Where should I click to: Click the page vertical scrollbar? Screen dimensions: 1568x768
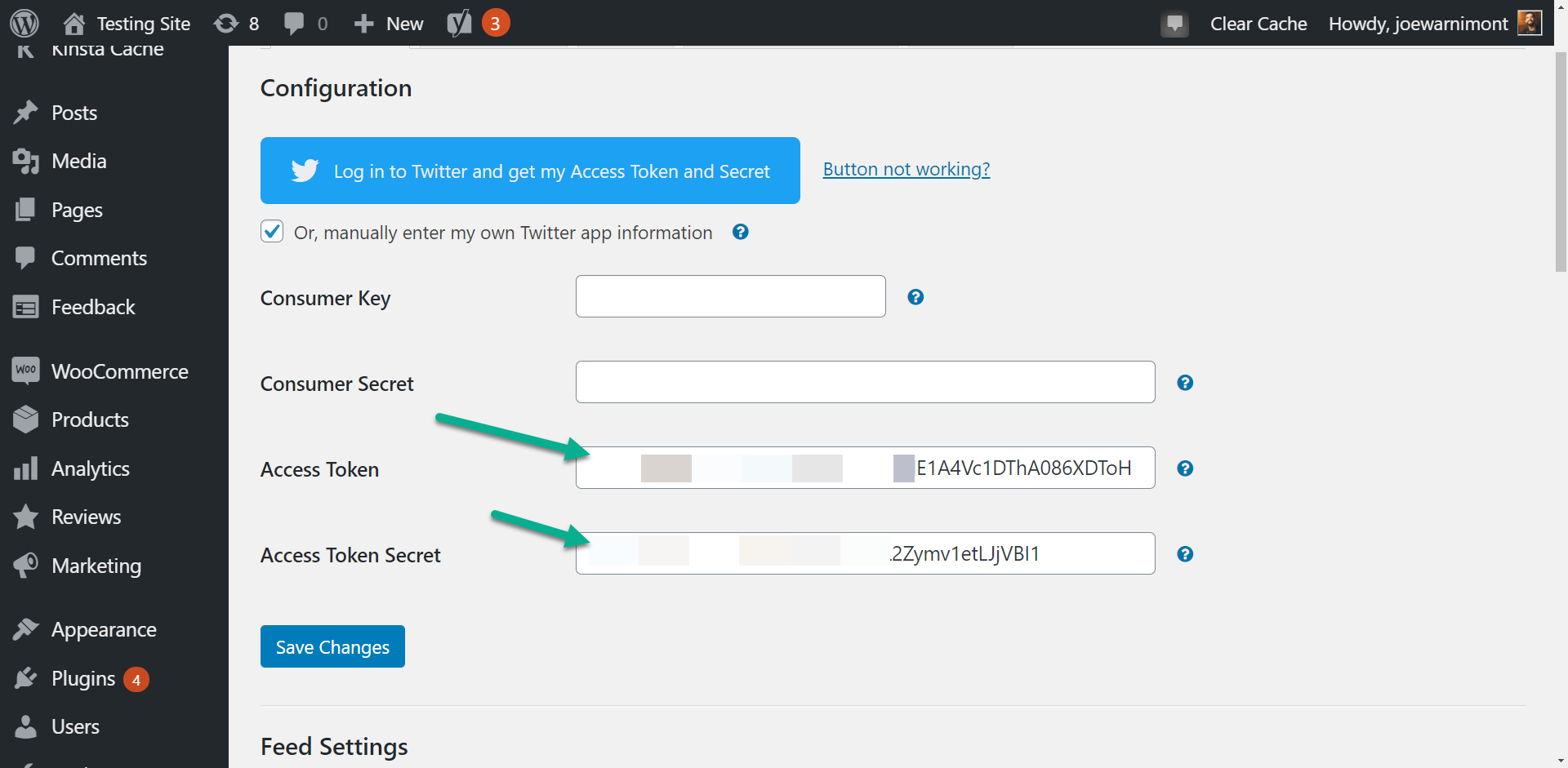click(1561, 163)
